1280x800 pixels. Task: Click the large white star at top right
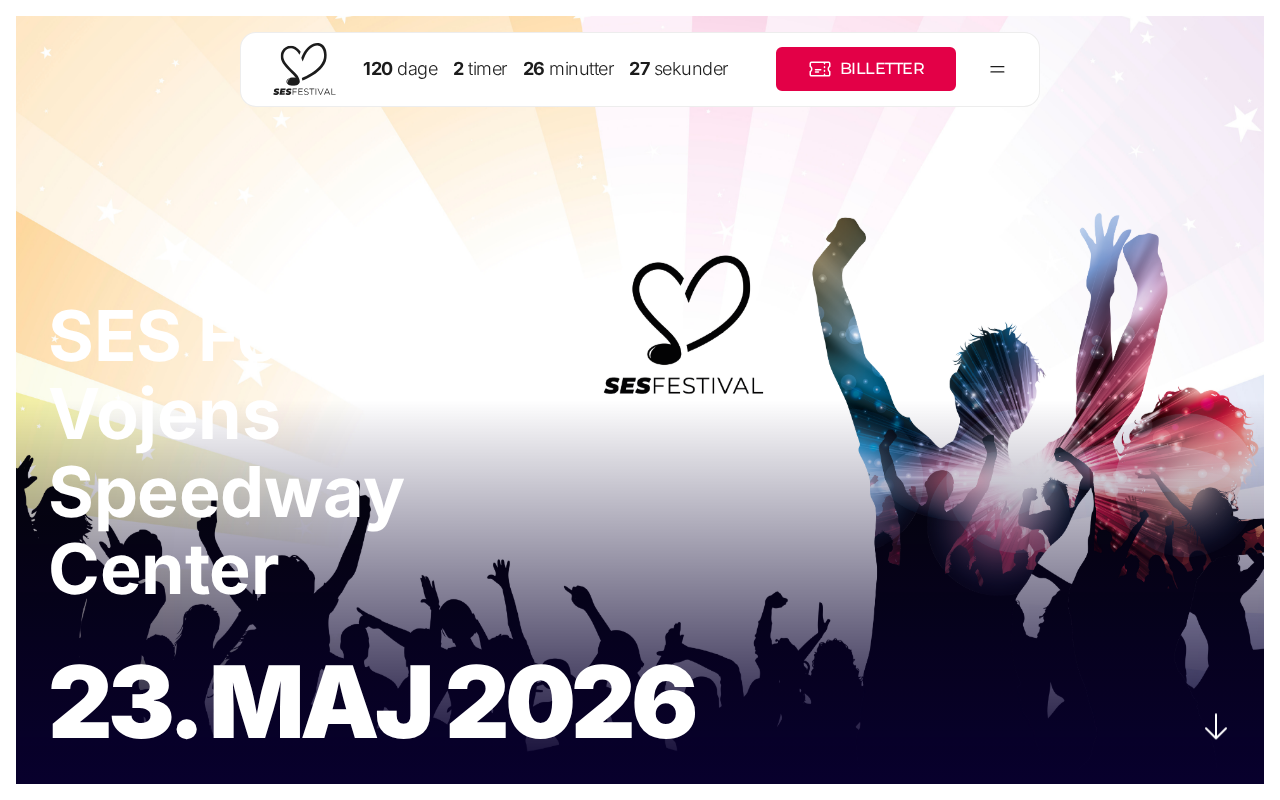click(x=1243, y=122)
